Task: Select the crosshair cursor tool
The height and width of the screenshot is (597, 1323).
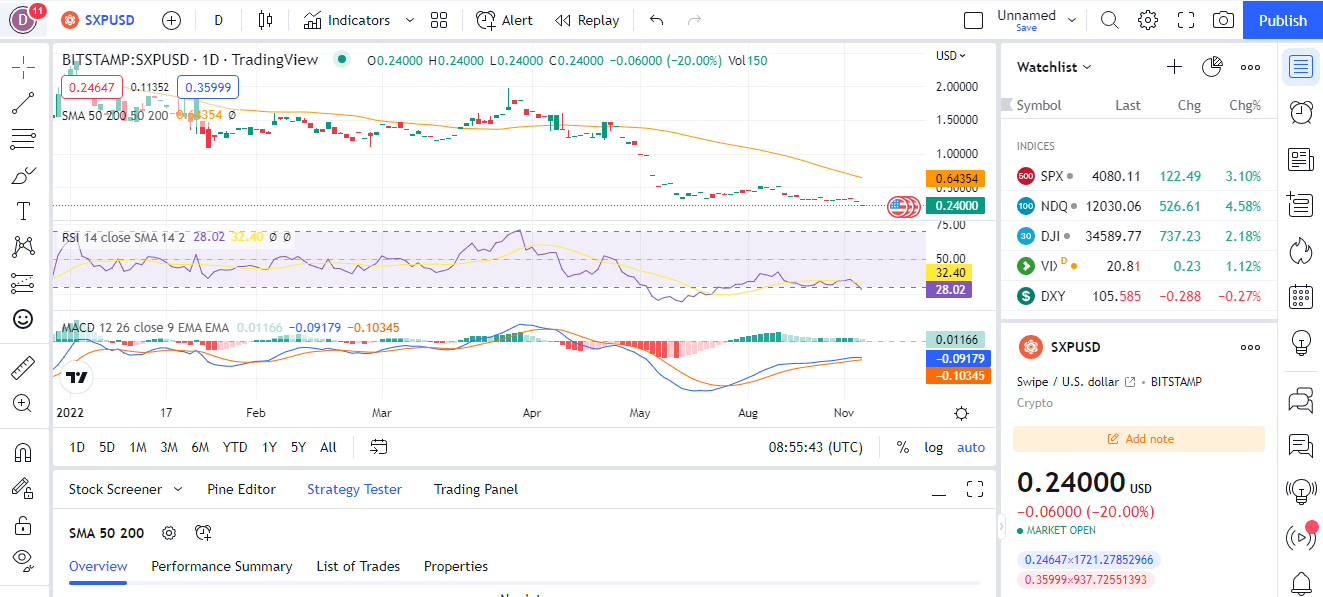Action: 23,68
